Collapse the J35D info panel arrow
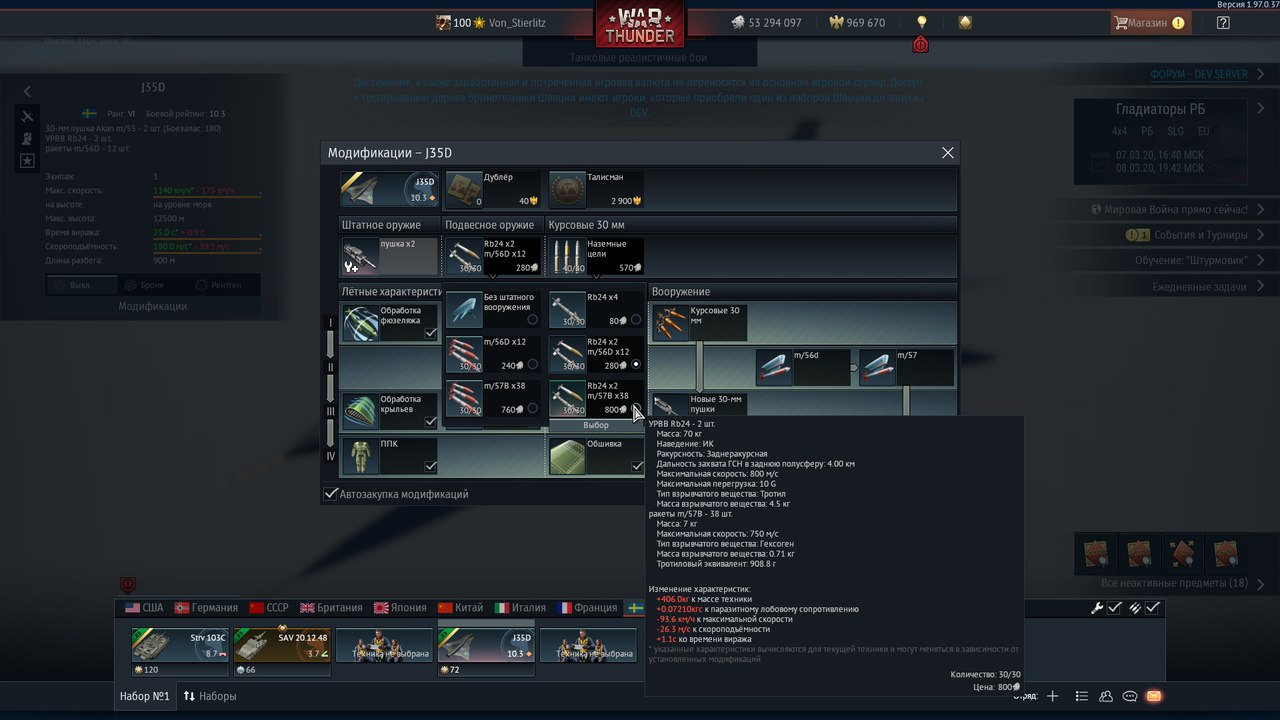 click(x=28, y=91)
